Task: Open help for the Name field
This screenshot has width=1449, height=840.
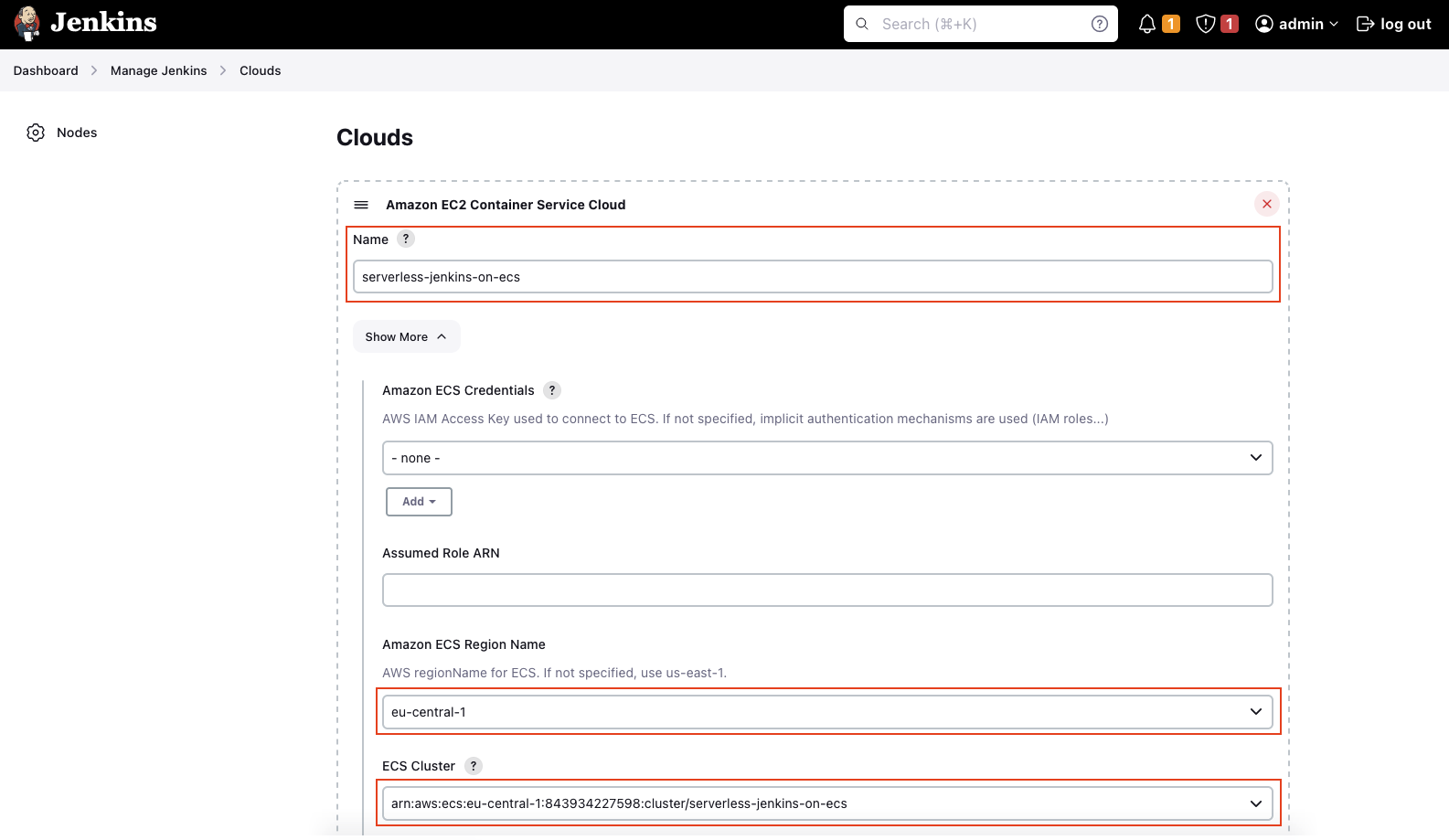Action: [x=406, y=239]
